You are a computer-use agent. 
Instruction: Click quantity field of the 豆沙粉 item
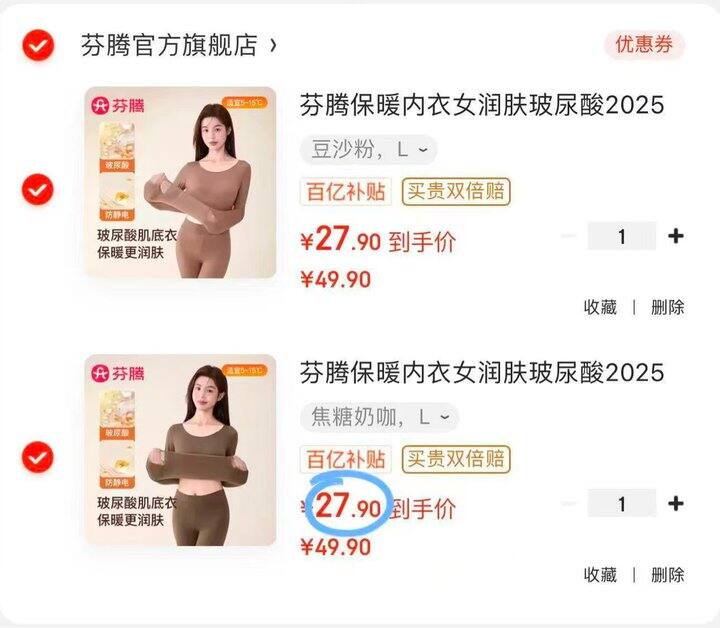[622, 236]
